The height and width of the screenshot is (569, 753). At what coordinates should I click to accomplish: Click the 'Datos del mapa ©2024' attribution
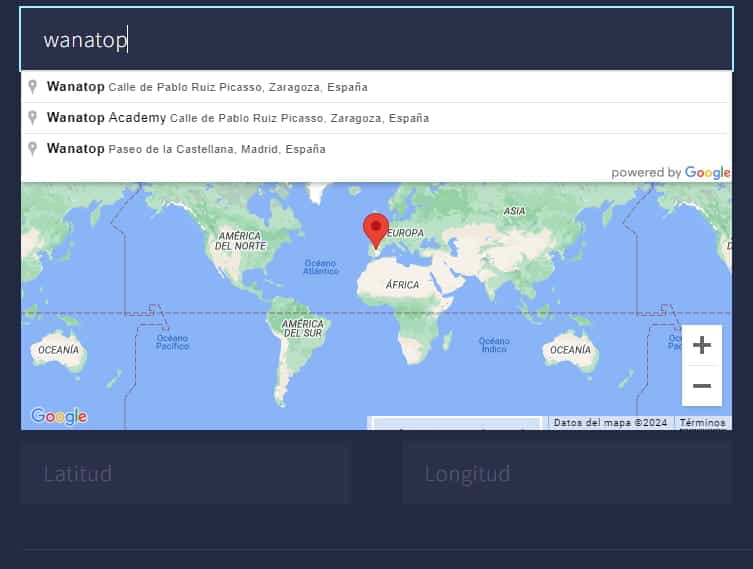(610, 423)
